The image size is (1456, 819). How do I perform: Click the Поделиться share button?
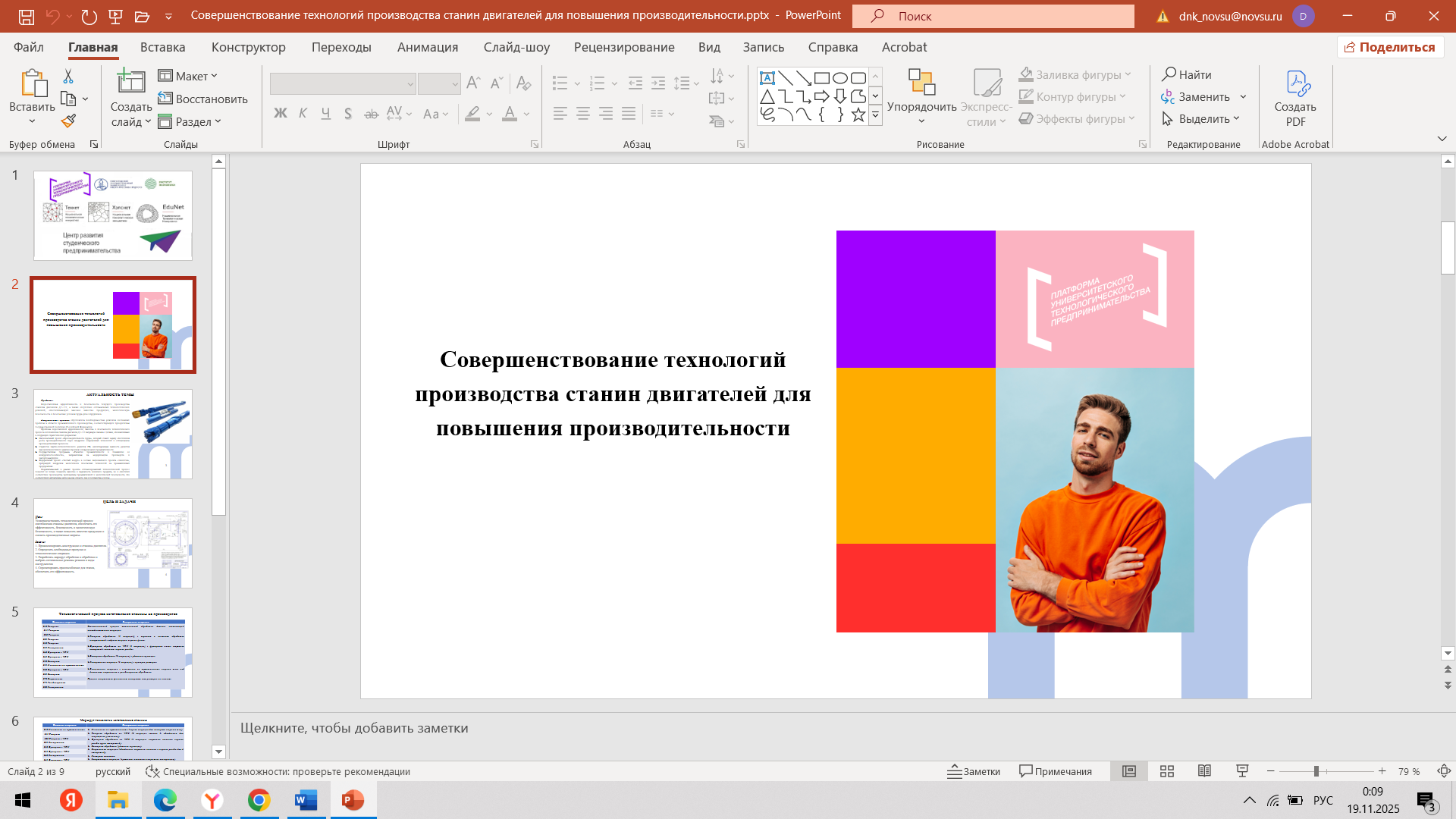[x=1390, y=47]
